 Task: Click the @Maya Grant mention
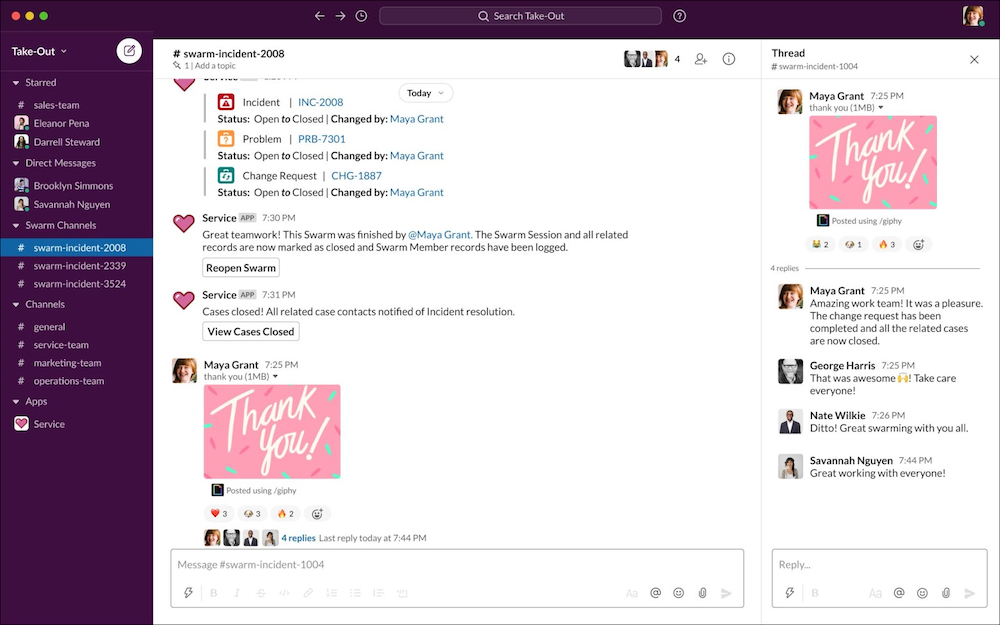[x=439, y=235]
